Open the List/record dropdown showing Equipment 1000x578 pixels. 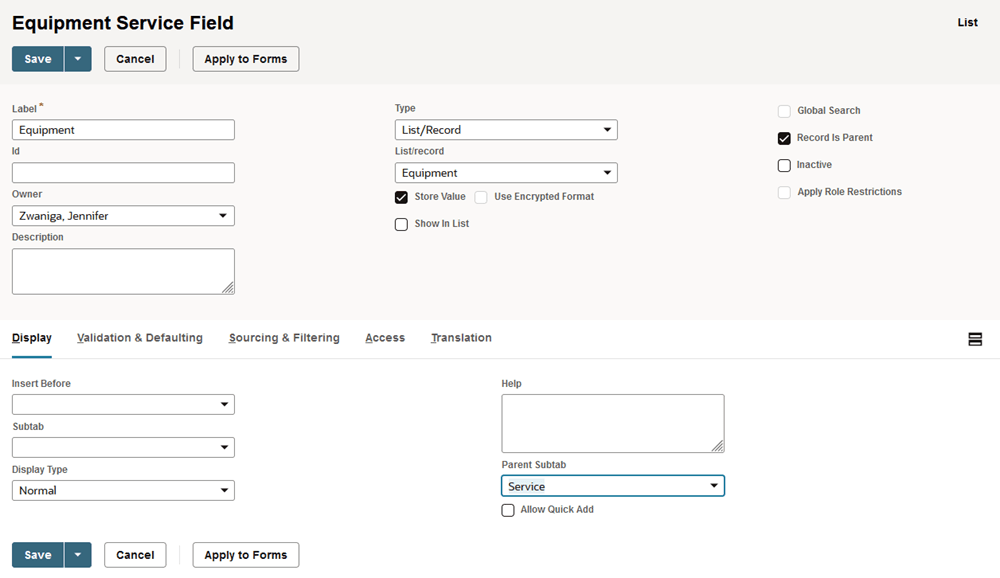[x=506, y=173]
